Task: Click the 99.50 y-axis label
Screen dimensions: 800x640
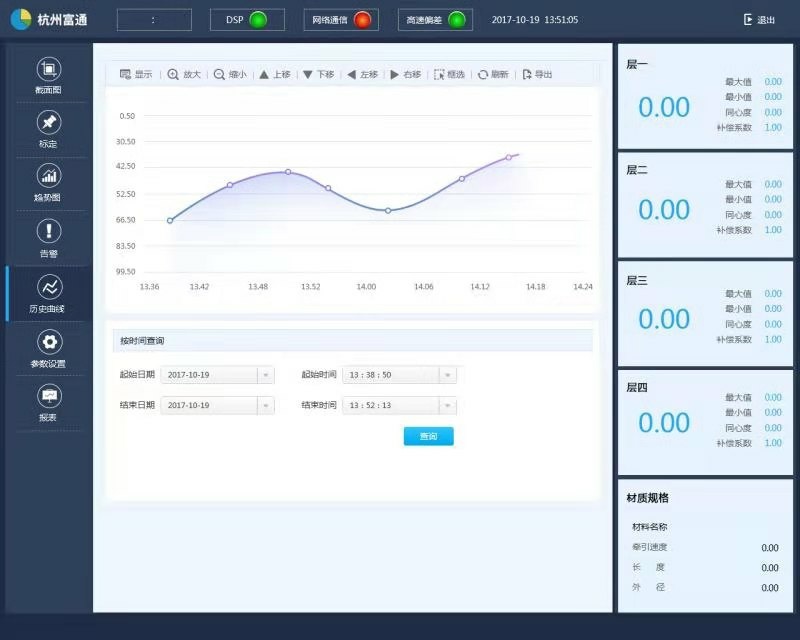Action: 126,272
